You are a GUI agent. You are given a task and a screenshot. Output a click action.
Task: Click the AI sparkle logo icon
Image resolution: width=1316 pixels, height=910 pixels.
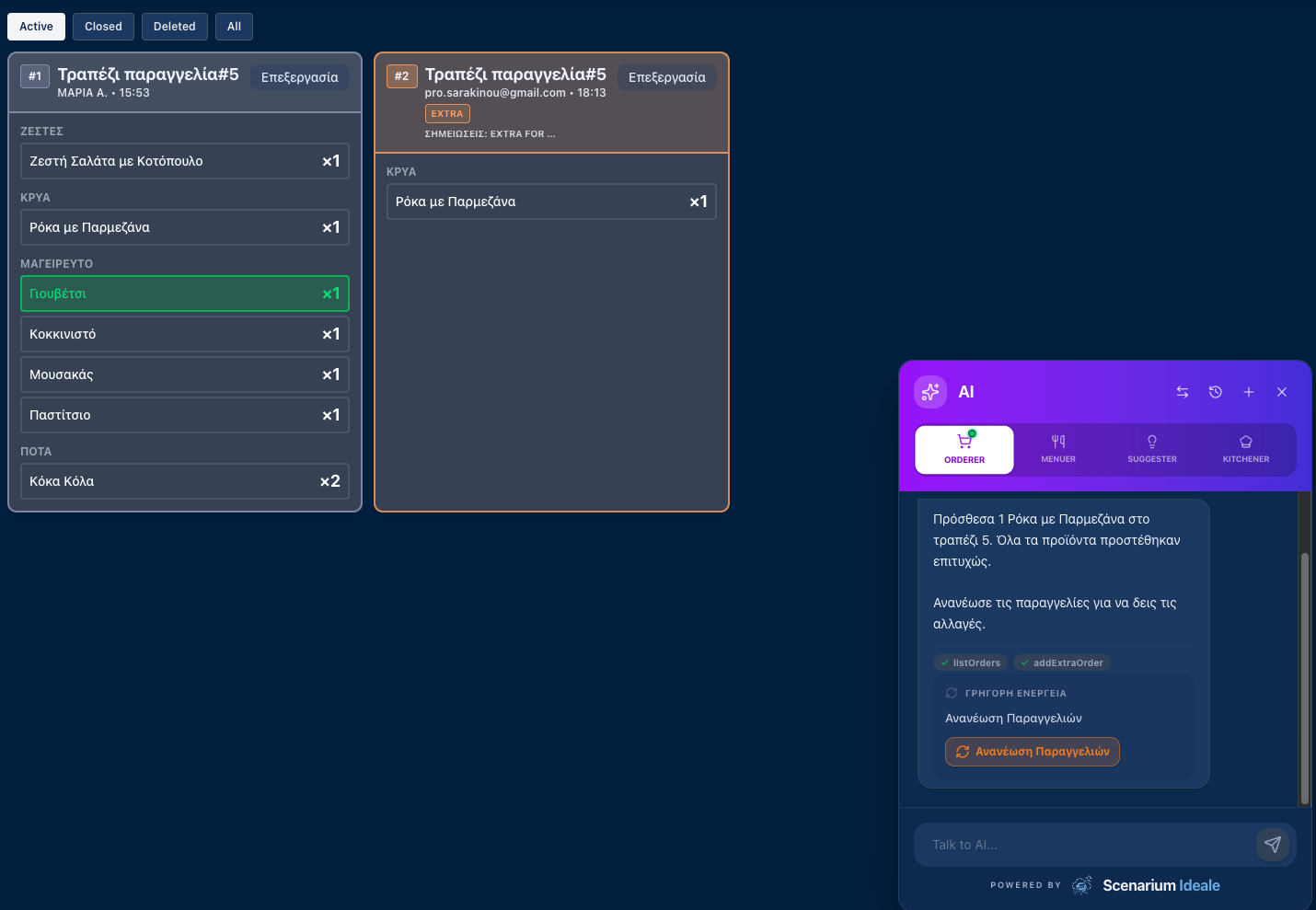pos(930,392)
